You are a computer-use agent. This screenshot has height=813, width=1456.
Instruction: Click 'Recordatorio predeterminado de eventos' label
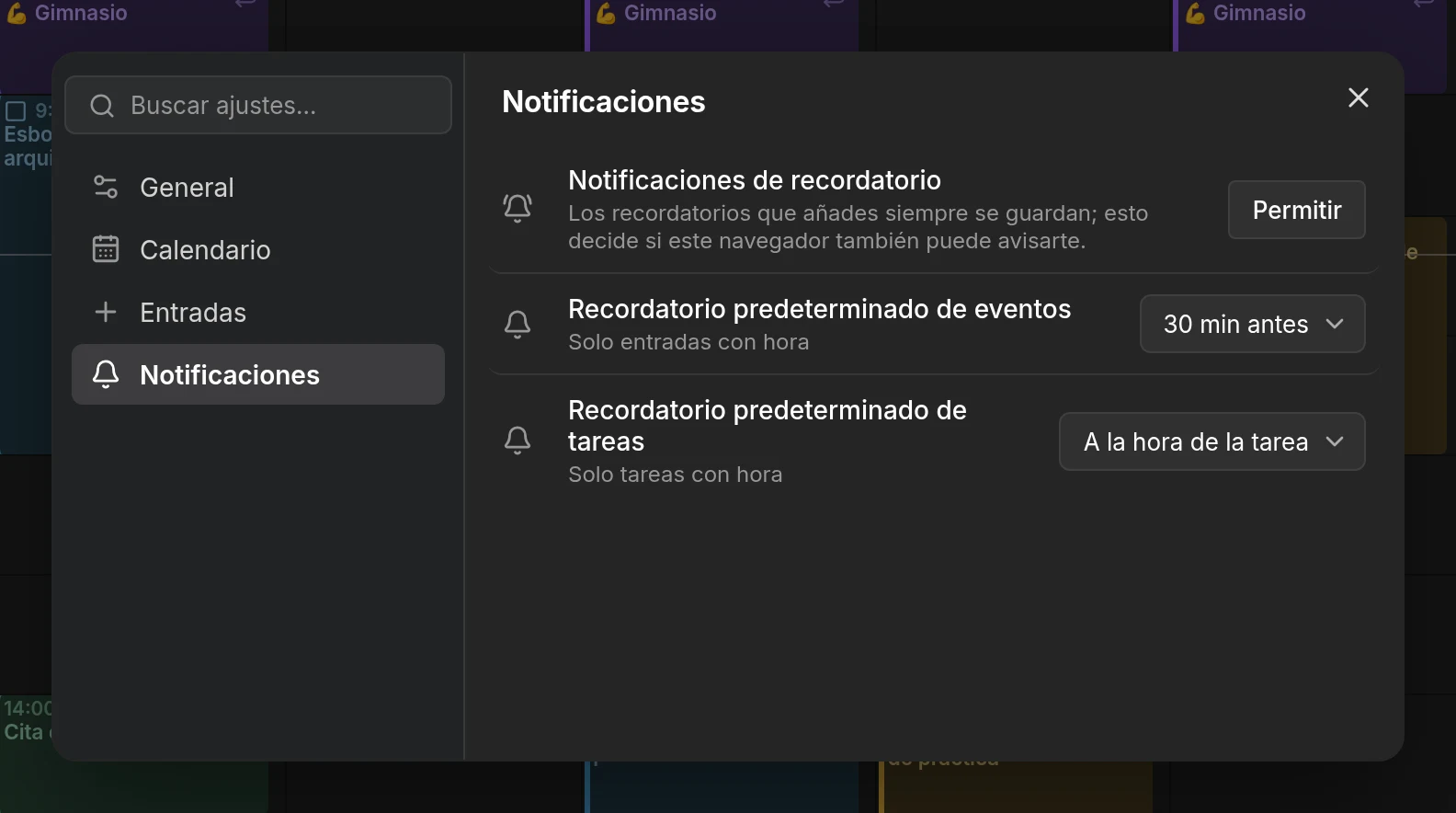pos(820,309)
